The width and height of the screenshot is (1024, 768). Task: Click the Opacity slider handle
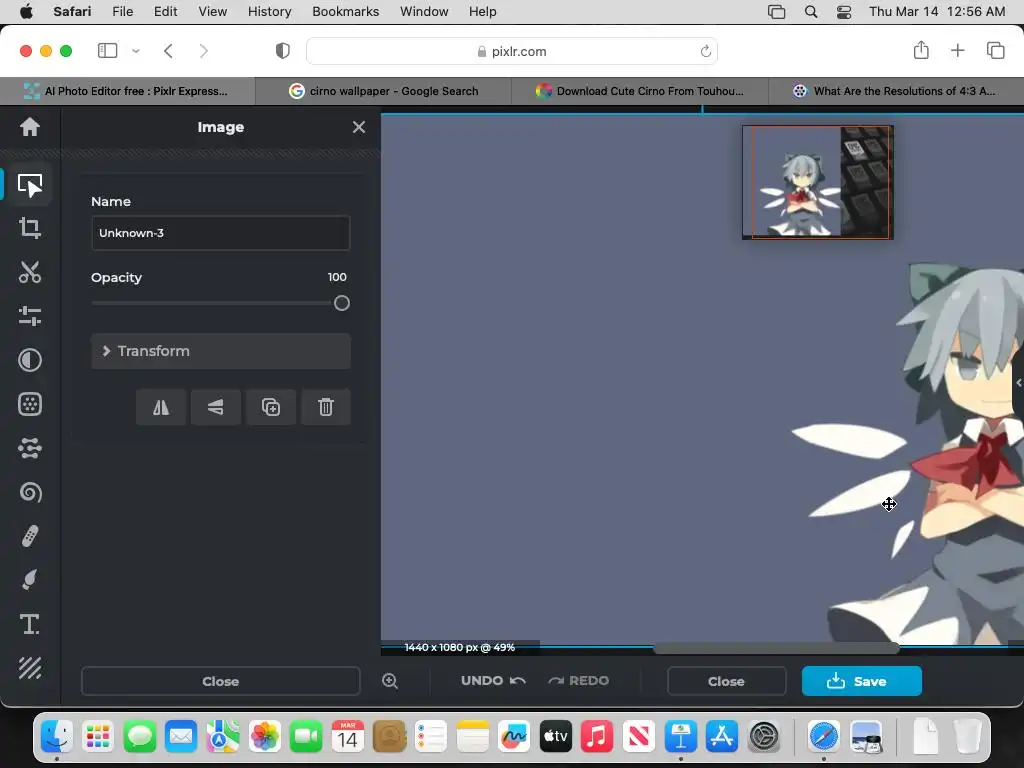[x=342, y=303]
